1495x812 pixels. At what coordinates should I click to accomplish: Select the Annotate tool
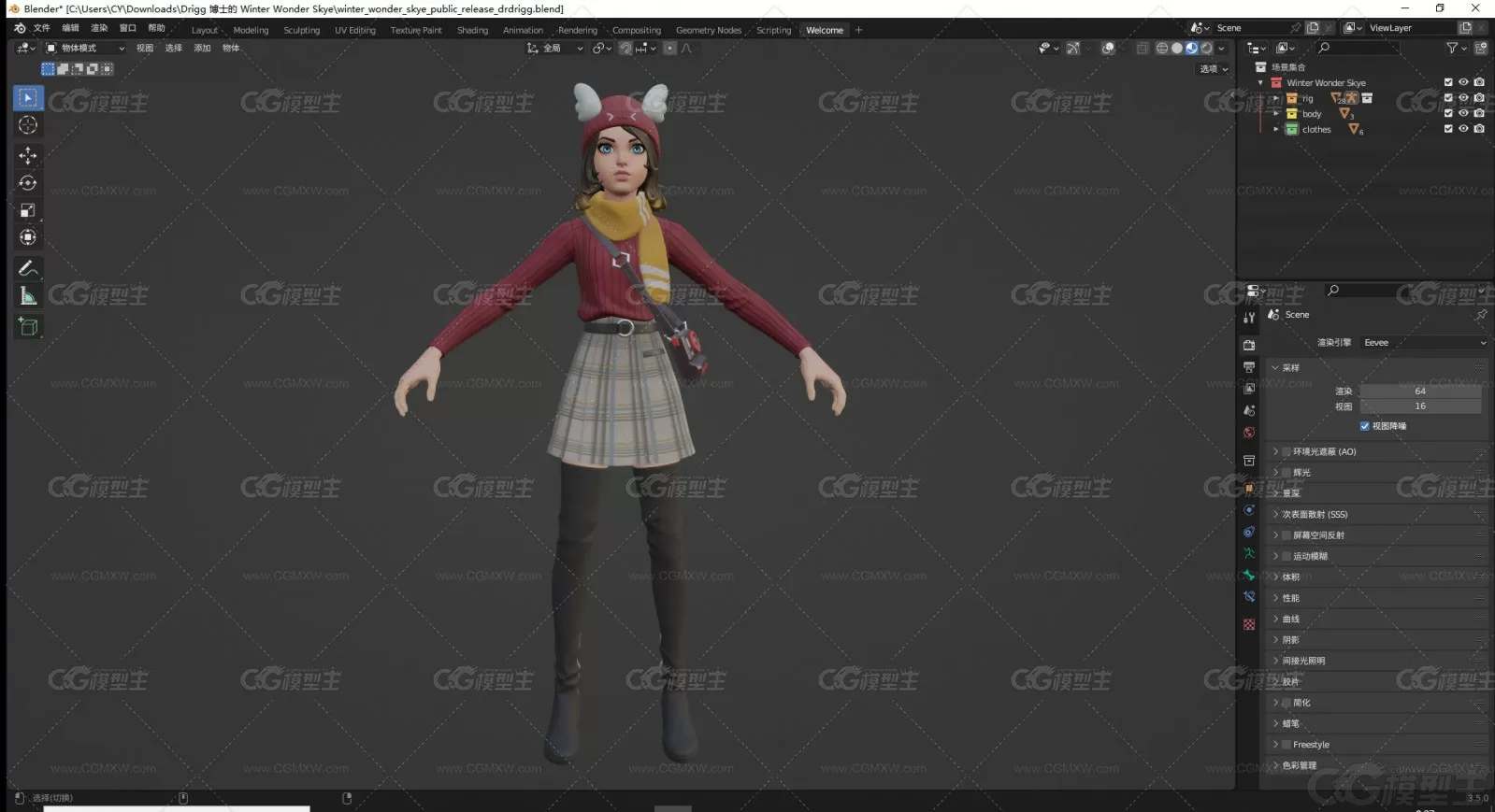coord(28,269)
